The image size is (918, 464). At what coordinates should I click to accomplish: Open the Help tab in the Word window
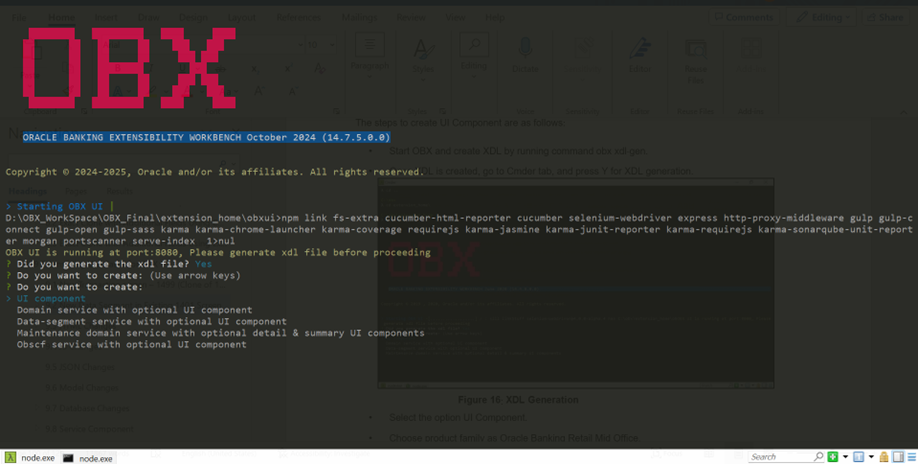pyautogui.click(x=495, y=18)
